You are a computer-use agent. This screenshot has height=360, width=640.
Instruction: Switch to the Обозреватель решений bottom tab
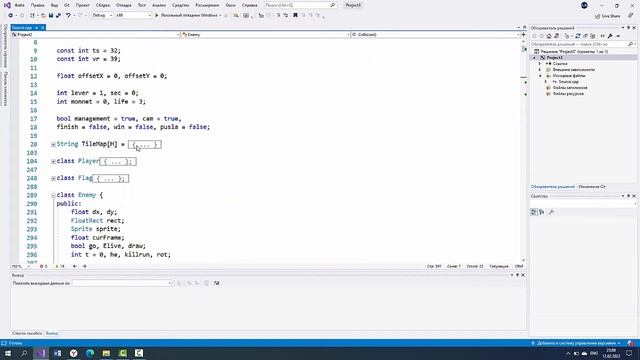553,187
